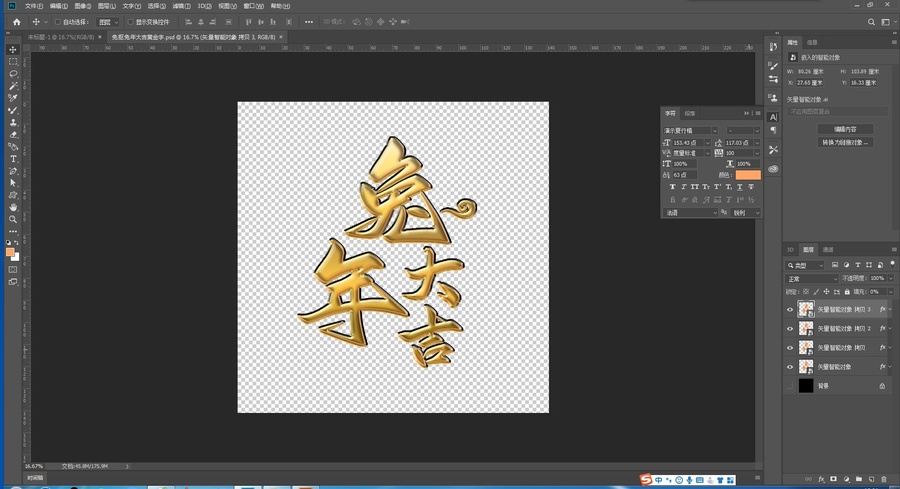Open the Creative Cloud Libraries dock icon
This screenshot has width=900, height=489.
(773, 169)
